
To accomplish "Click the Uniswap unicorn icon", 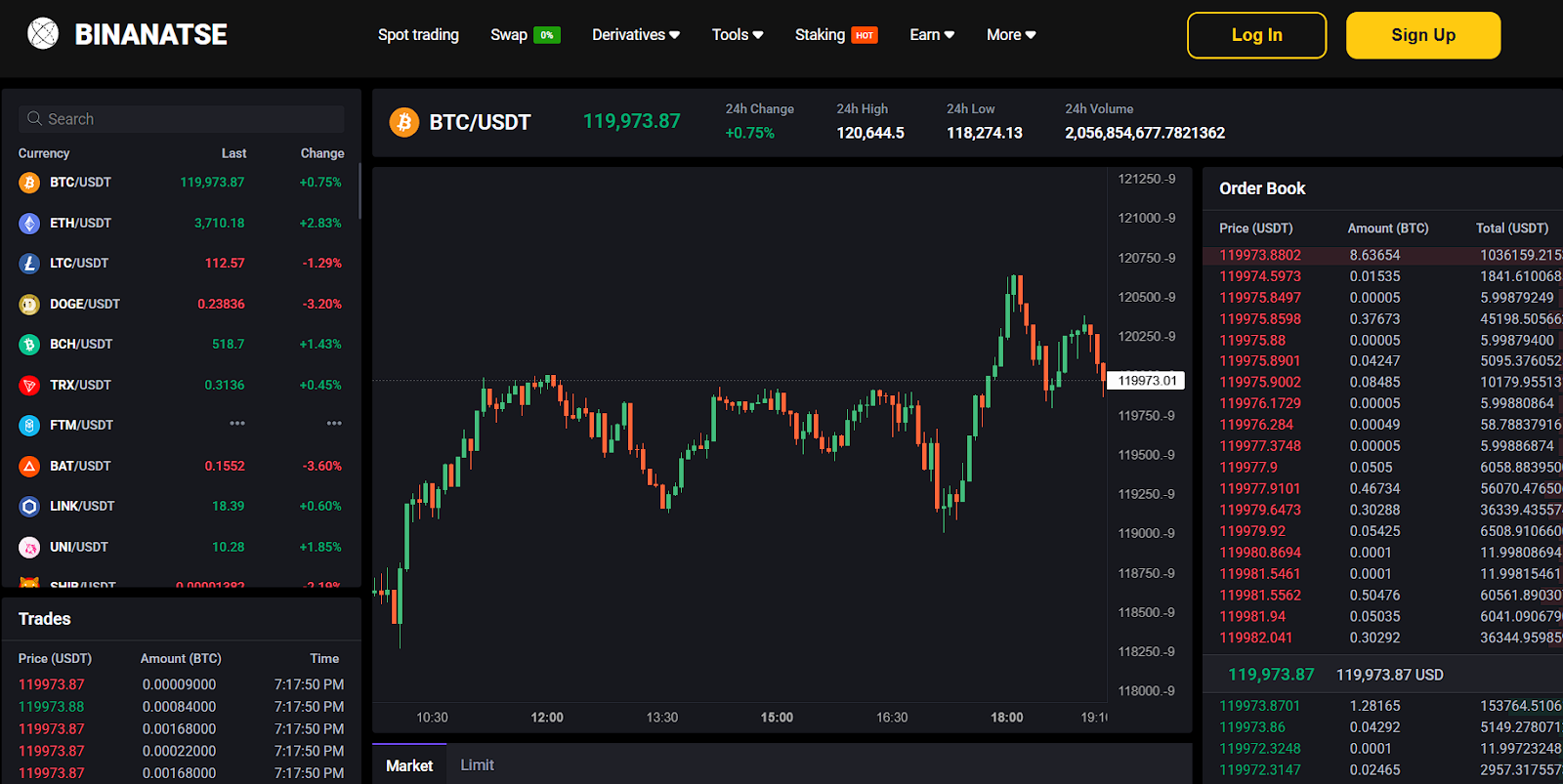I will (29, 548).
